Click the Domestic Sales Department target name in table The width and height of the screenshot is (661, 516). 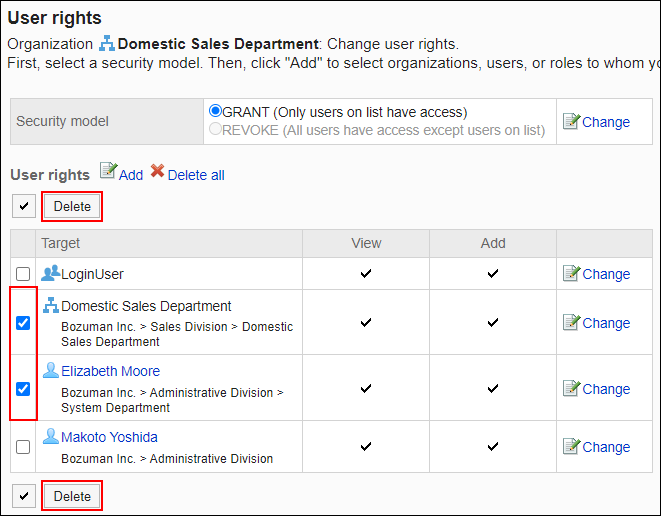click(x=146, y=306)
